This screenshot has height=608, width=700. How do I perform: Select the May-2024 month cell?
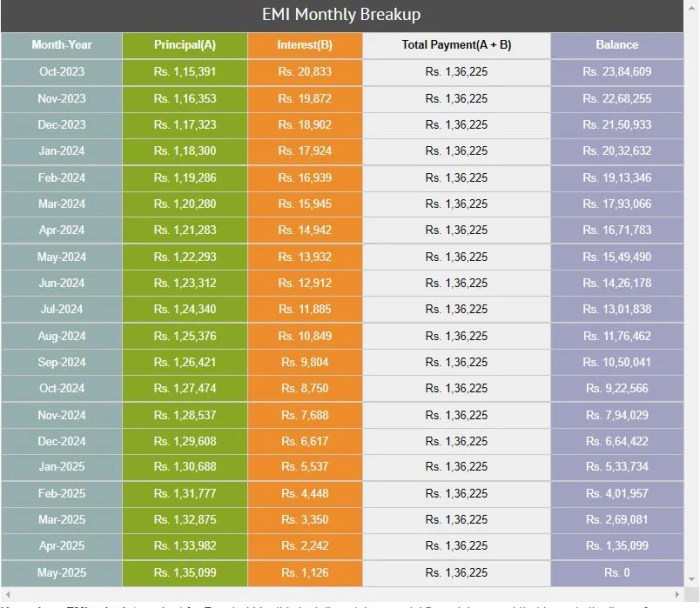62,257
